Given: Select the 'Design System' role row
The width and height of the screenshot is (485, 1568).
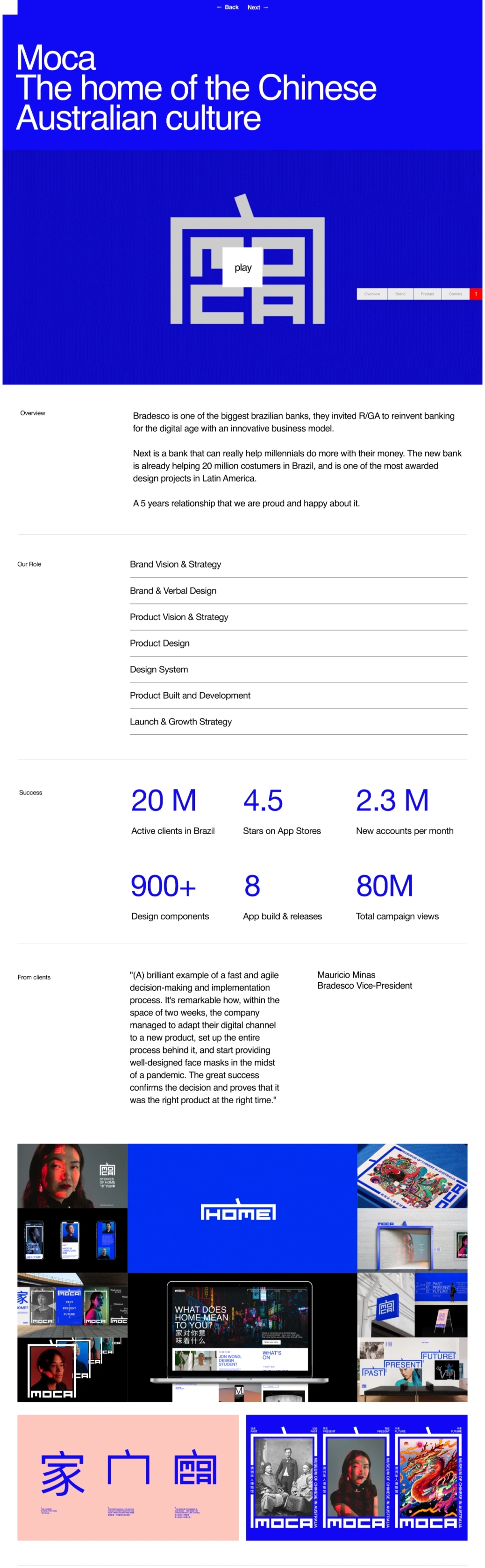Looking at the screenshot, I should [x=298, y=669].
